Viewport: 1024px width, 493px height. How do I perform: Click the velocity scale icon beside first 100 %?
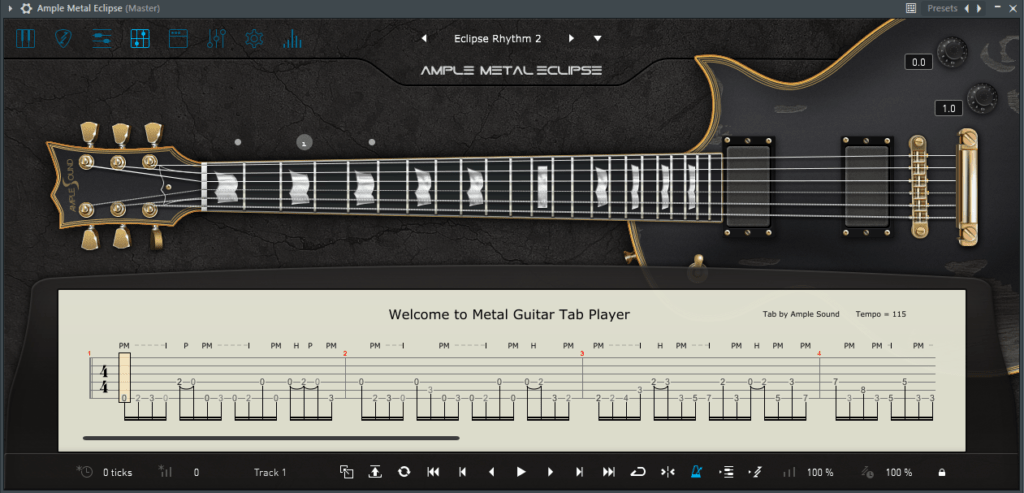point(790,471)
